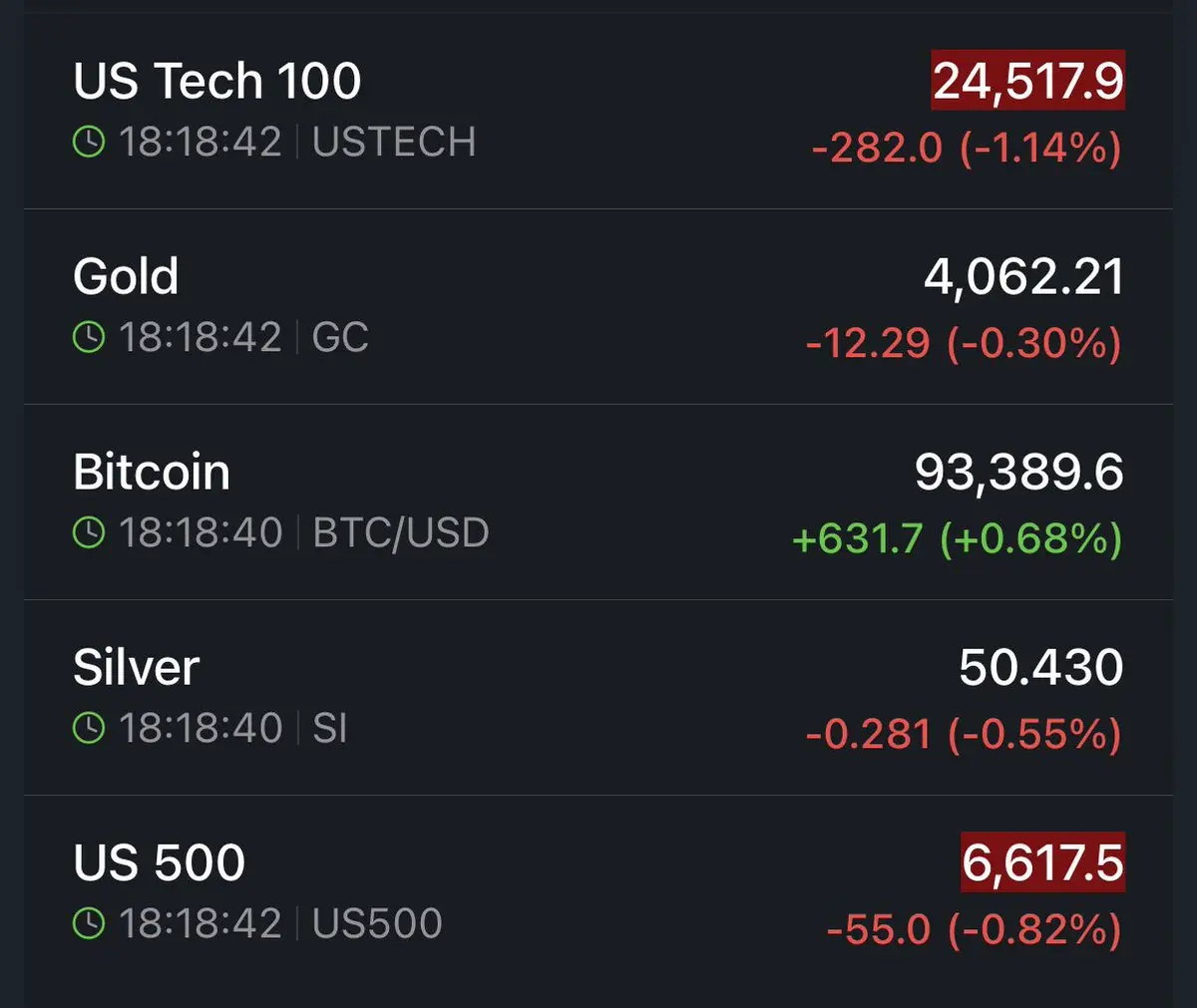
Task: Tap the red-highlighted 24,517.9 price
Action: (1027, 81)
